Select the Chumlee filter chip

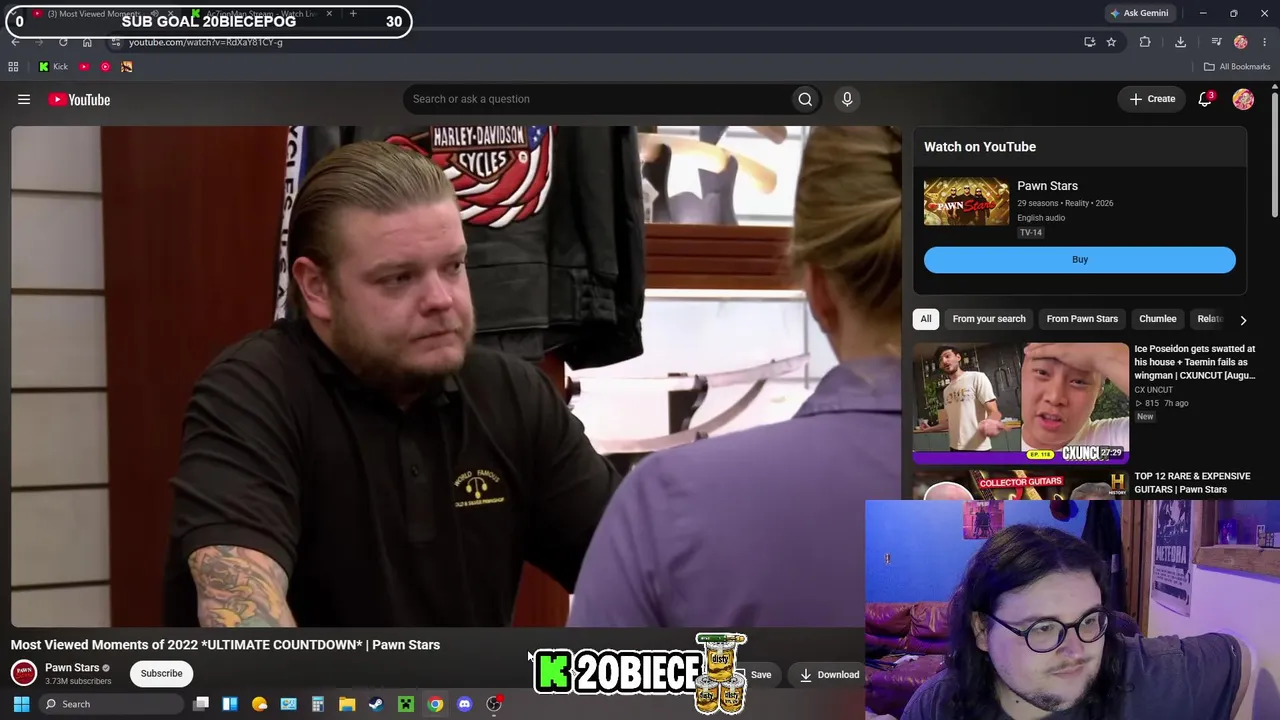1158,319
